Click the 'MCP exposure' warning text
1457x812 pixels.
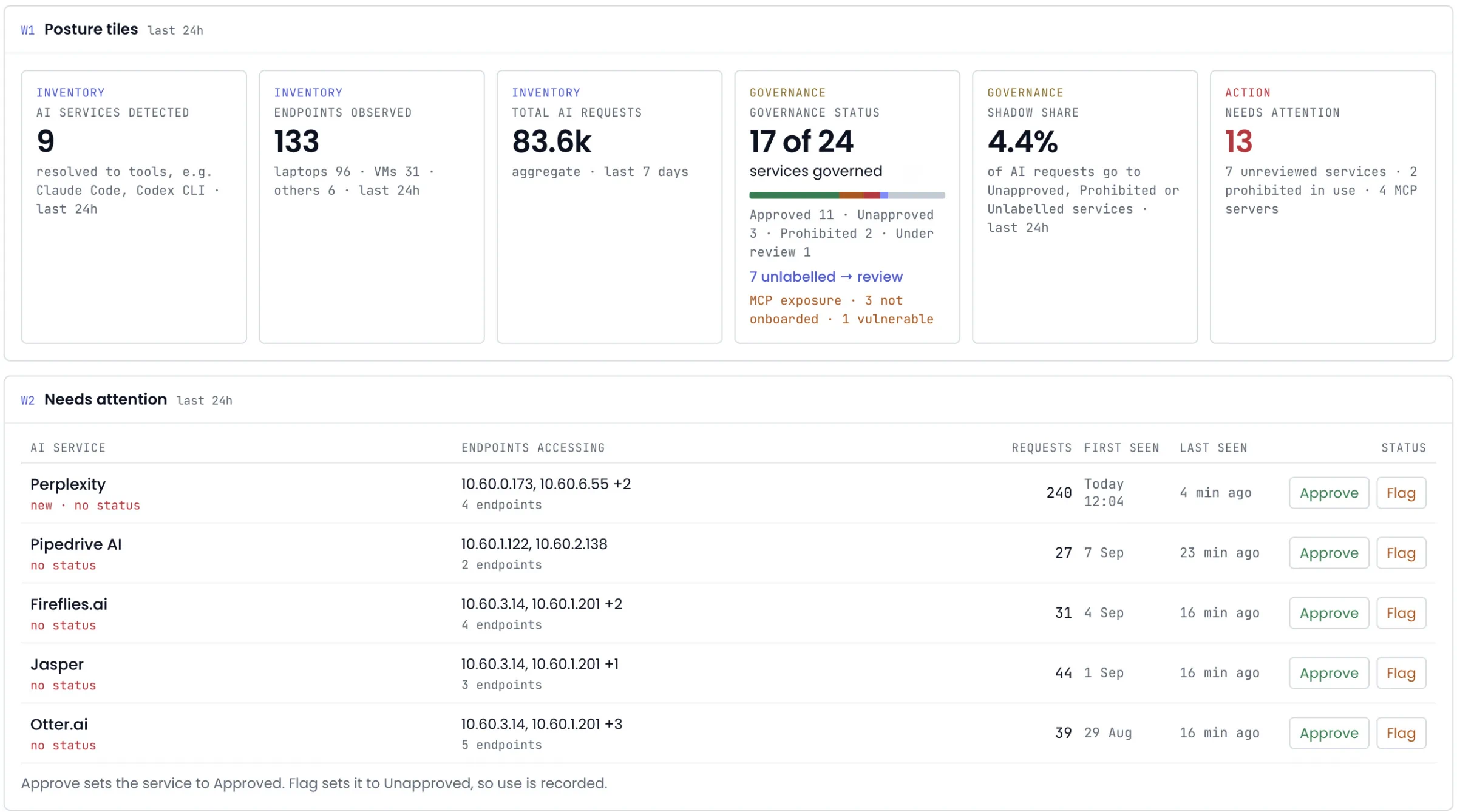[841, 310]
